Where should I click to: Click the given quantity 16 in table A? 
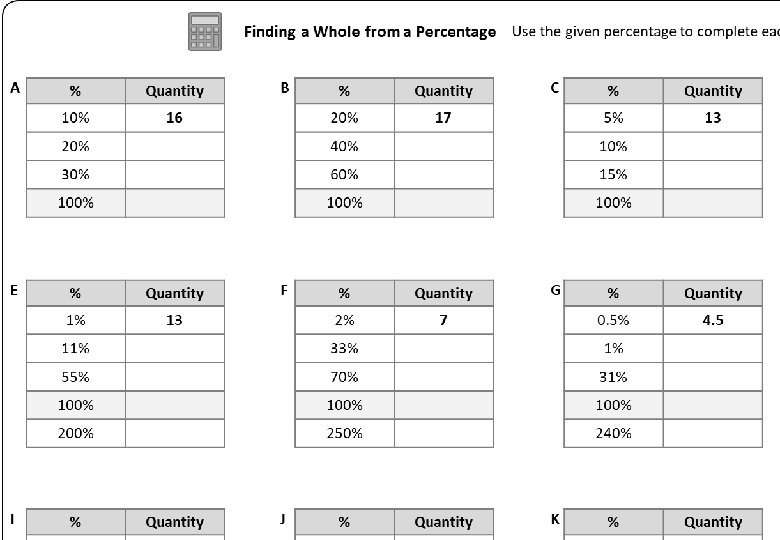(x=175, y=118)
